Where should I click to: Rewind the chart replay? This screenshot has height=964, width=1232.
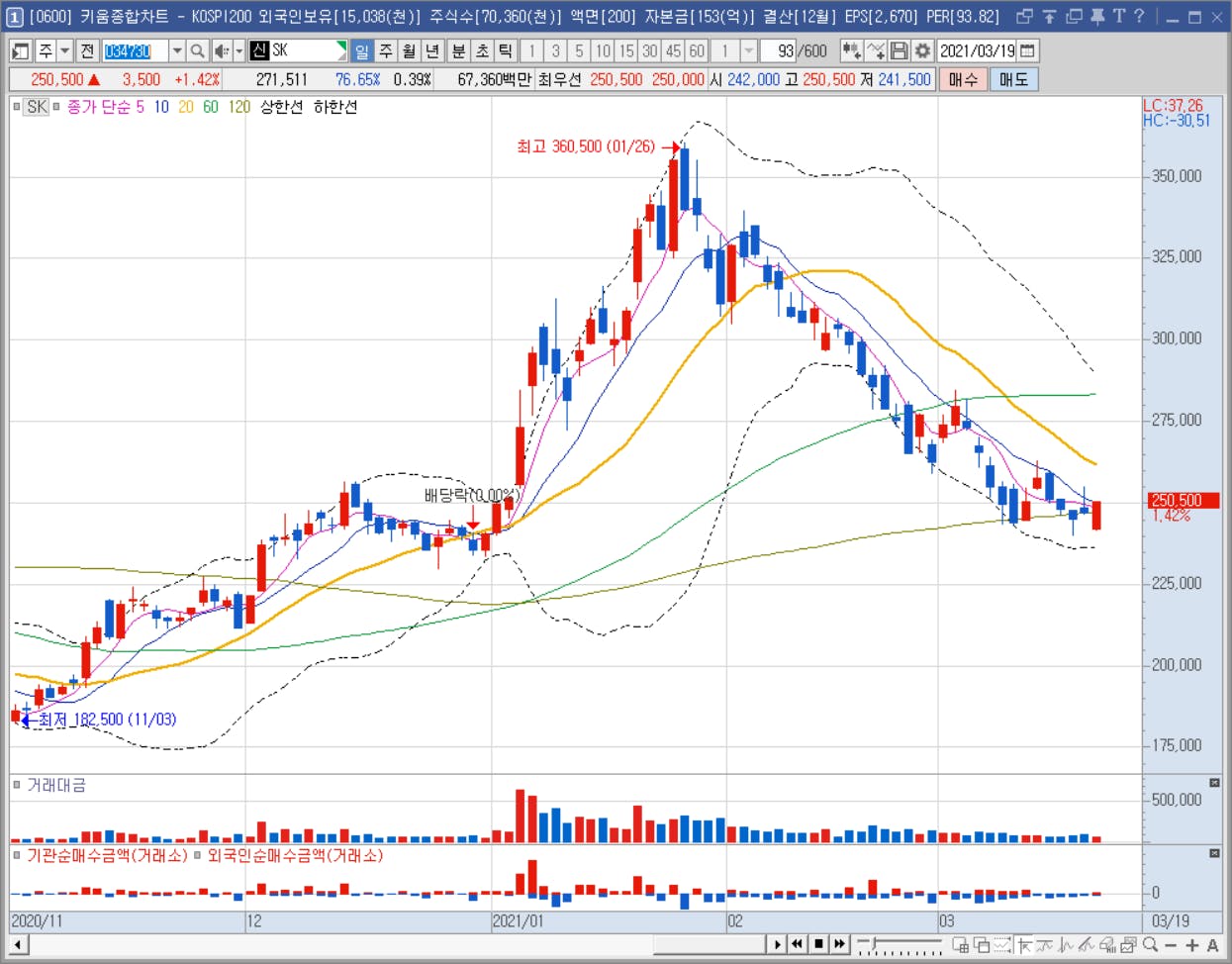(x=798, y=944)
